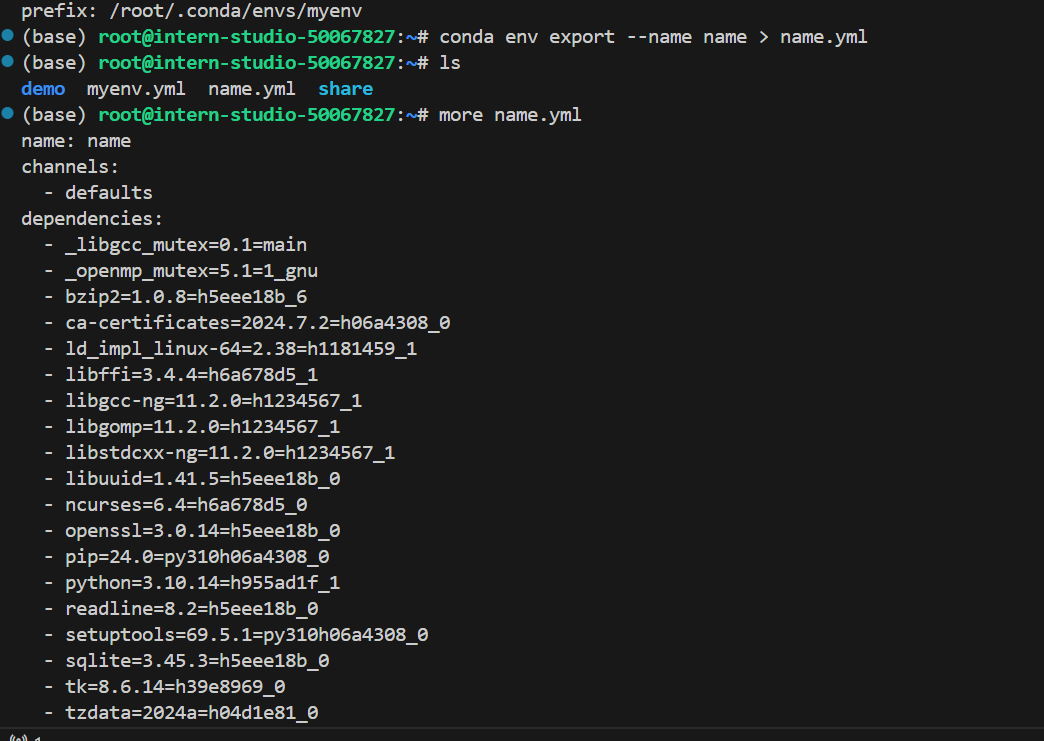
Task: Click the '- defaults' channel entry
Action: 98,192
